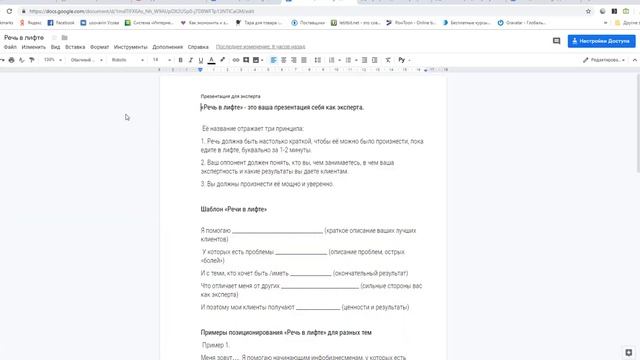640x360 pixels.
Task: Expand the Input tools dropdown arrow
Action: point(409,60)
